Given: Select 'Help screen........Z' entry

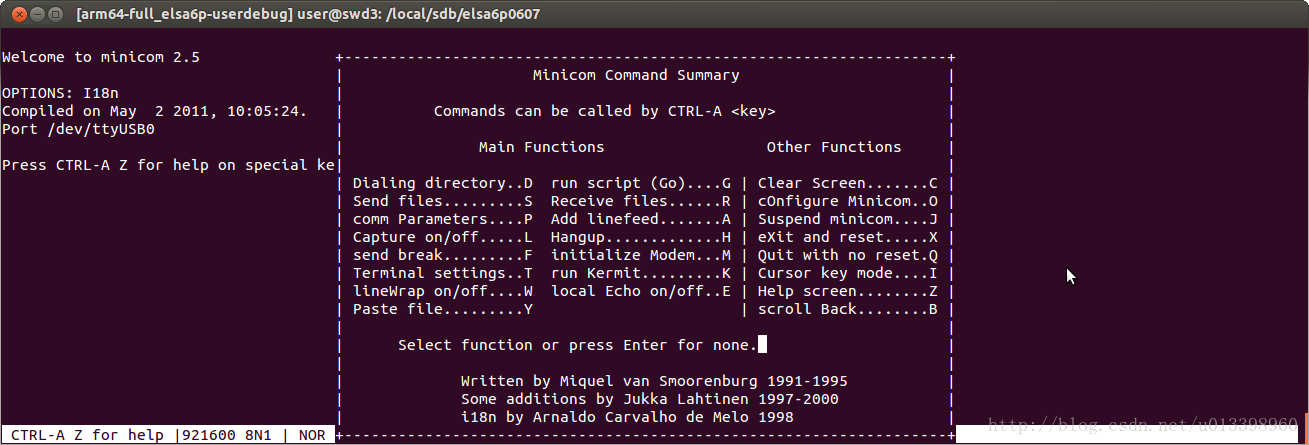Looking at the screenshot, I should (848, 291).
